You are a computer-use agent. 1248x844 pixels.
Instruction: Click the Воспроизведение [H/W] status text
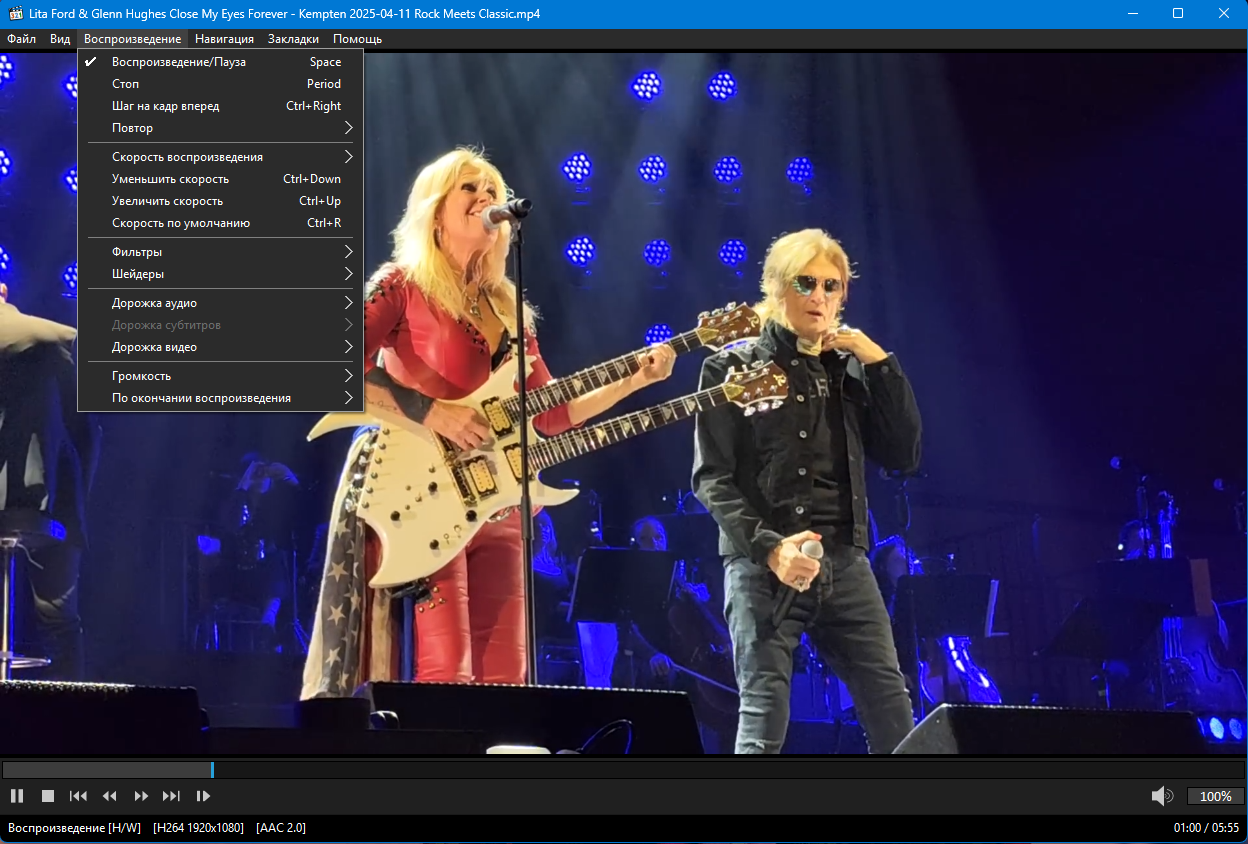pos(74,828)
